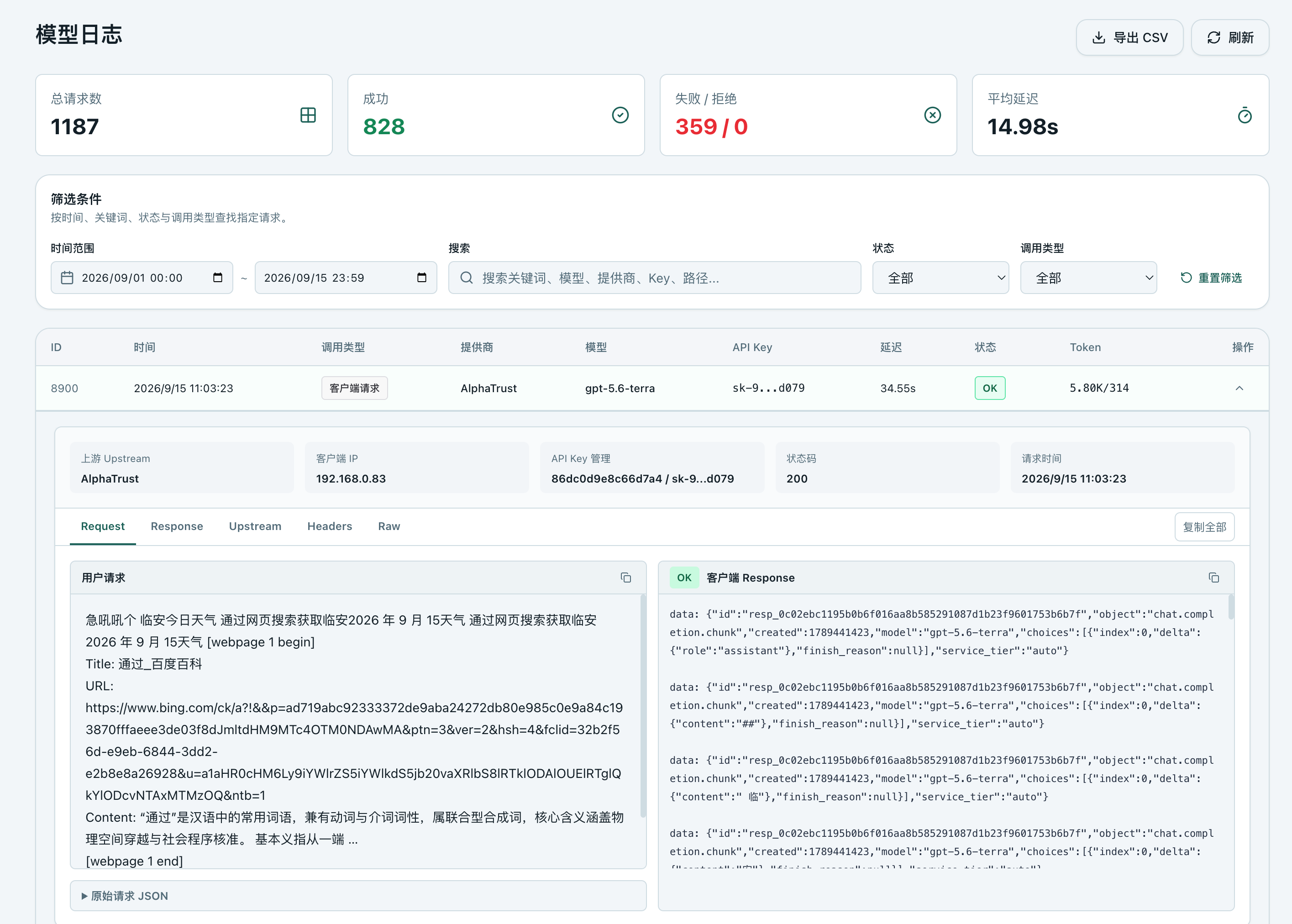Click the 刷新 button
This screenshot has height=924, width=1292.
tap(1230, 37)
